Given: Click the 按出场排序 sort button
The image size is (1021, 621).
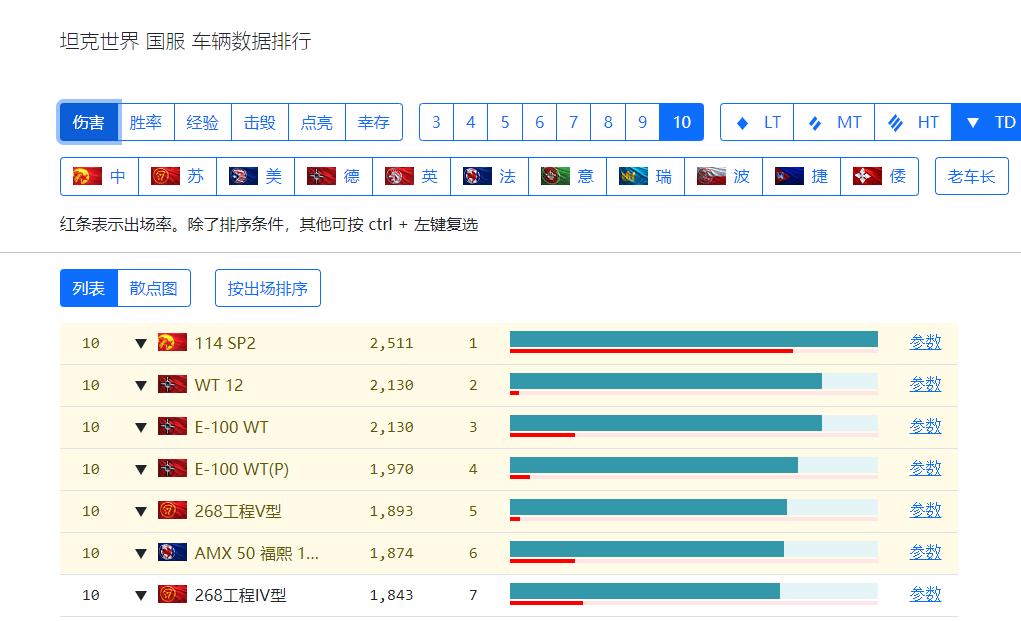Looking at the screenshot, I should (267, 287).
